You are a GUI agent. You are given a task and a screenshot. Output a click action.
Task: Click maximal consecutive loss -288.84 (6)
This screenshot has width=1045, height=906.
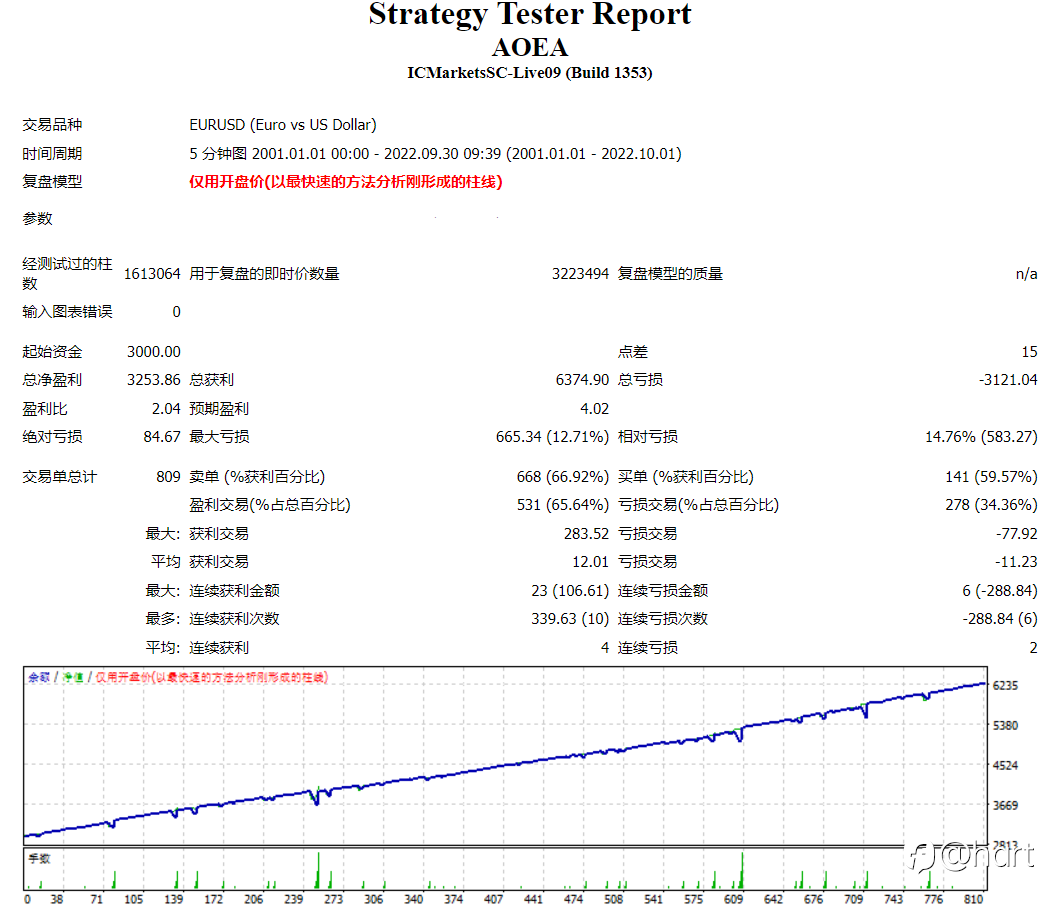coord(1000,619)
